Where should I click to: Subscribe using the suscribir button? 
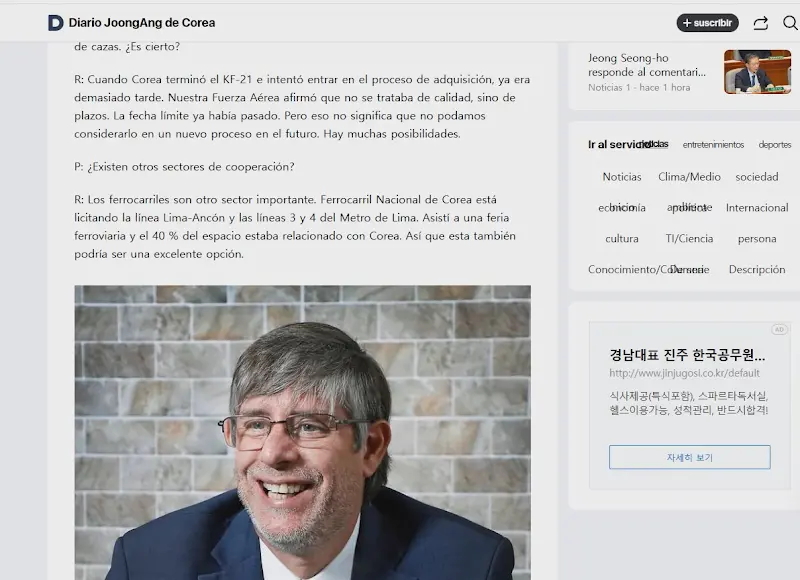click(707, 23)
